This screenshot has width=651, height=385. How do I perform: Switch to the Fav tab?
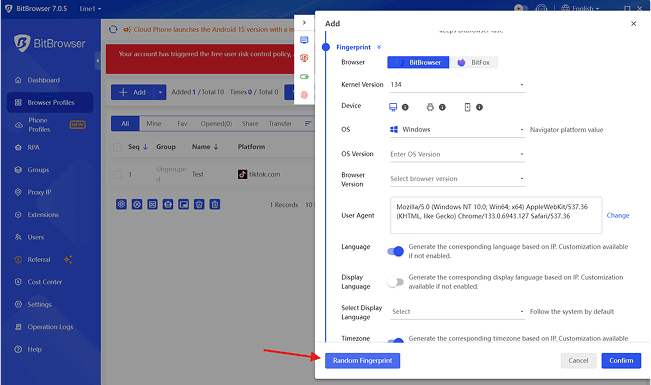coord(182,124)
